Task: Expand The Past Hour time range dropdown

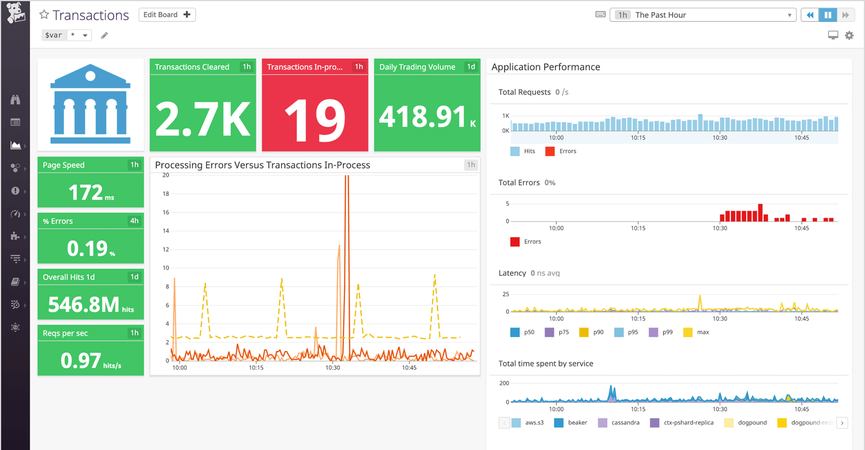Action: pos(714,15)
